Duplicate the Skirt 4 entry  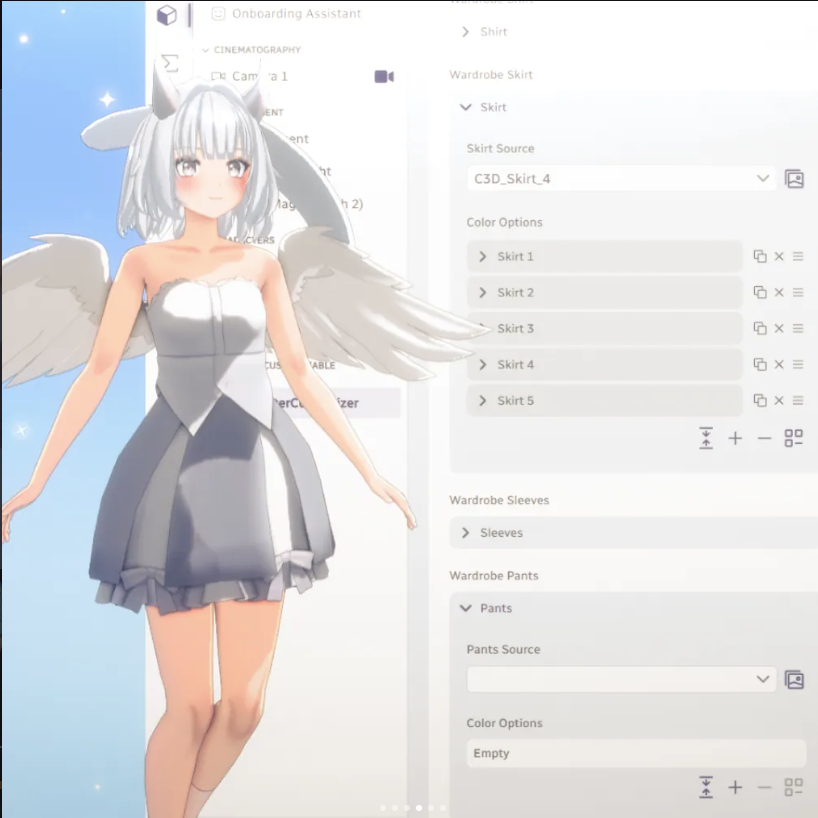click(x=760, y=364)
